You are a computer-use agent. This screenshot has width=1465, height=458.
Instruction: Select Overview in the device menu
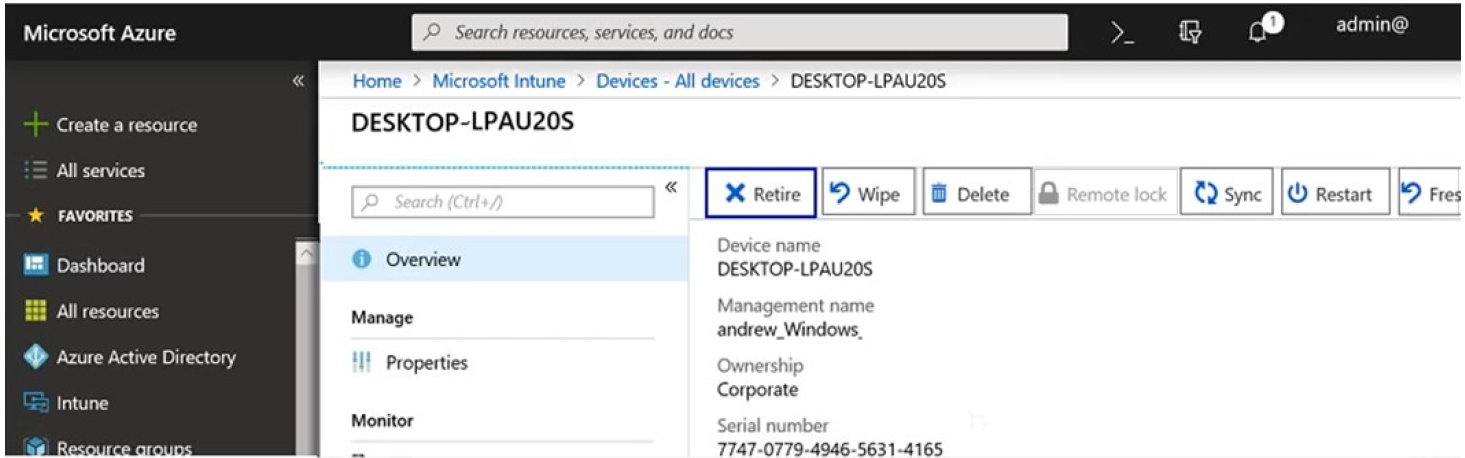coord(504,259)
